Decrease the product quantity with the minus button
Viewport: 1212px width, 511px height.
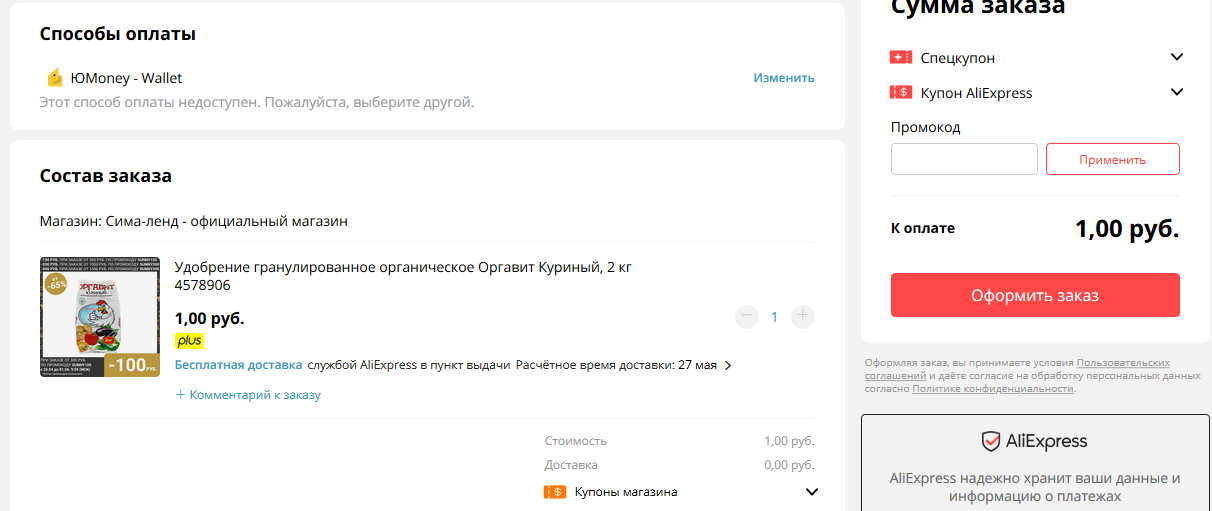[x=747, y=317]
